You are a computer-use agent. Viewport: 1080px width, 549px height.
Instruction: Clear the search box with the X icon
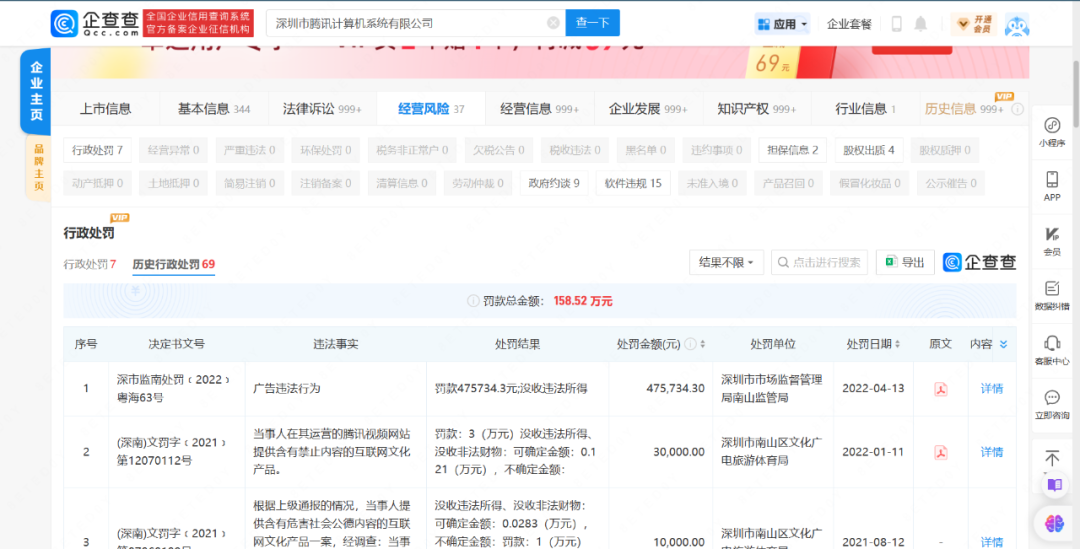[x=552, y=23]
